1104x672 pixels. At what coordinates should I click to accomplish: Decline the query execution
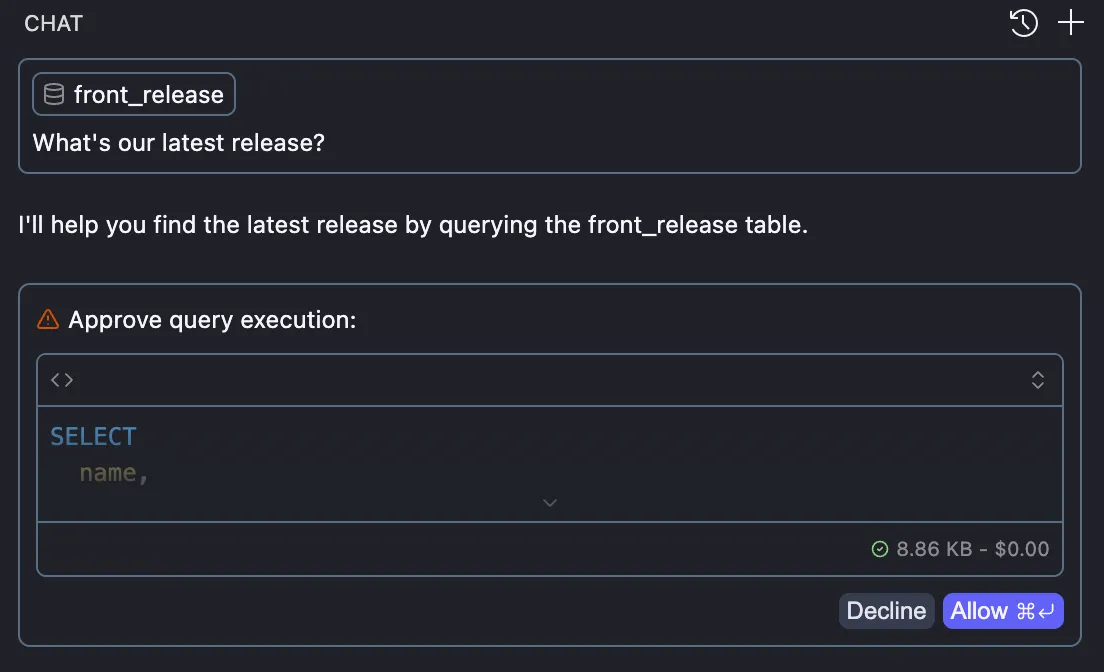click(x=886, y=611)
